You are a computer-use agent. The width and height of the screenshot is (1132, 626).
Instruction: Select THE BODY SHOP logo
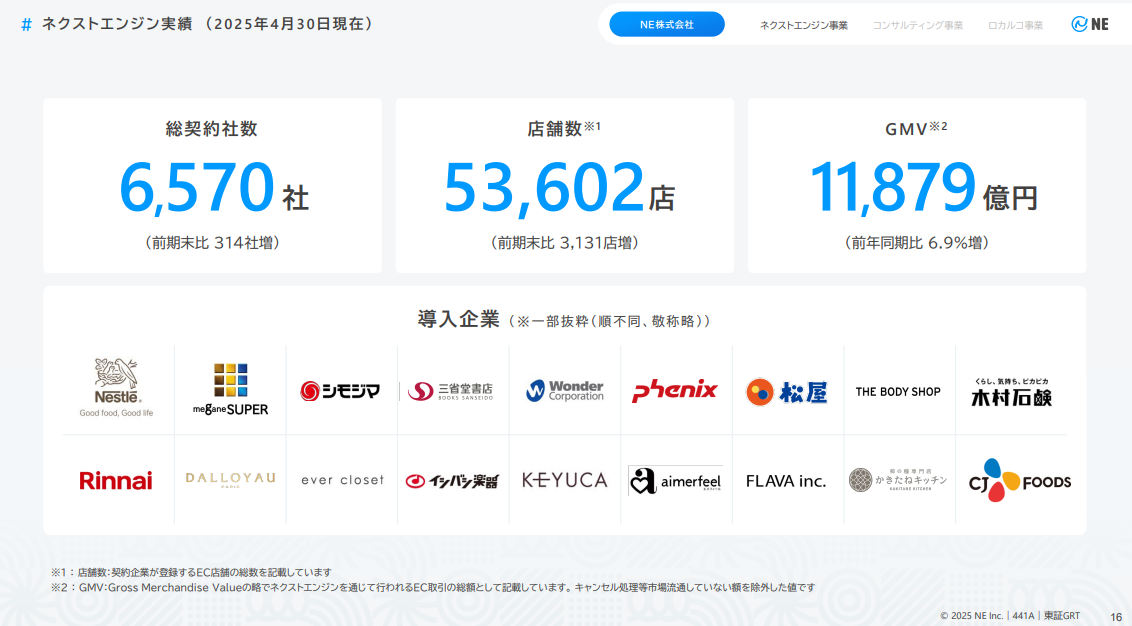click(x=898, y=391)
